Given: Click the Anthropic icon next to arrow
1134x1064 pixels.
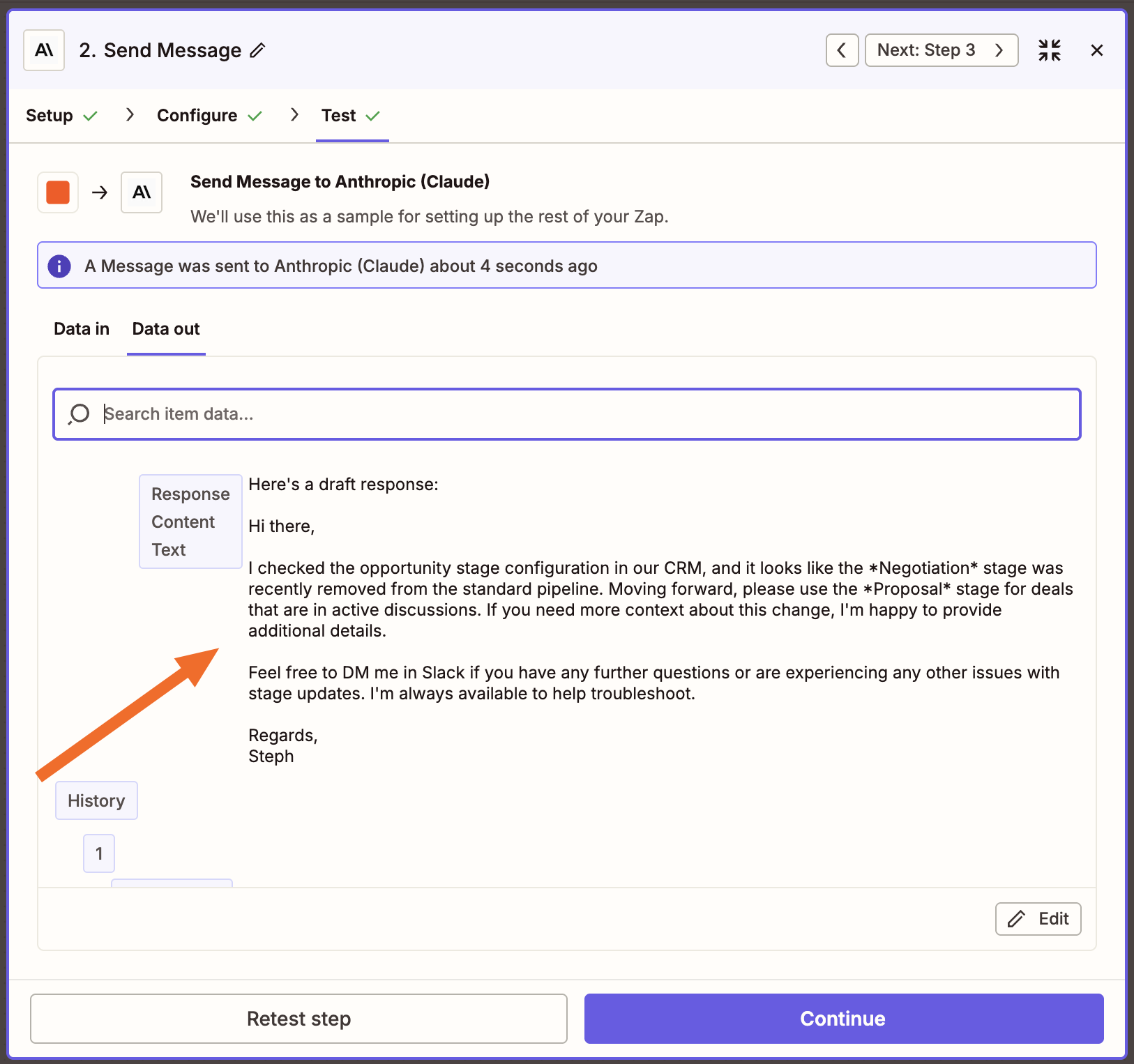Looking at the screenshot, I should click(142, 192).
